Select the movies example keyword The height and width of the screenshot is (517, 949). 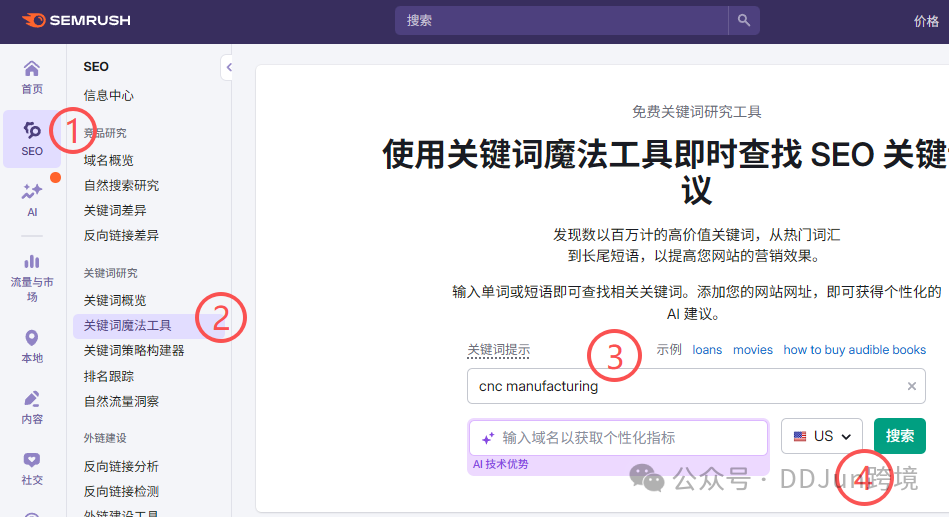click(x=753, y=350)
